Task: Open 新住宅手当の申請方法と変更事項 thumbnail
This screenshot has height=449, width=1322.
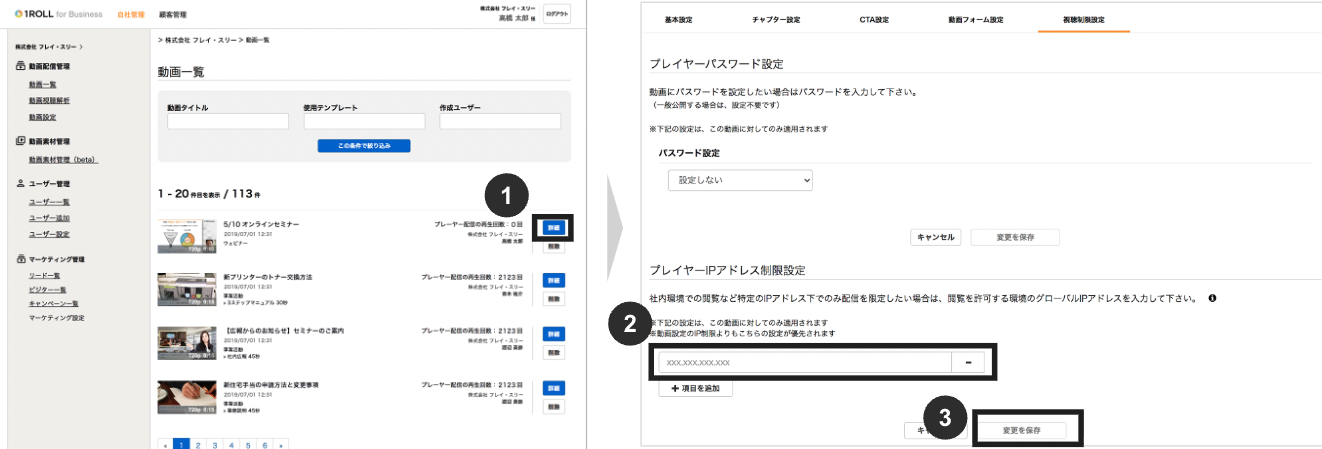Action: [x=187, y=397]
